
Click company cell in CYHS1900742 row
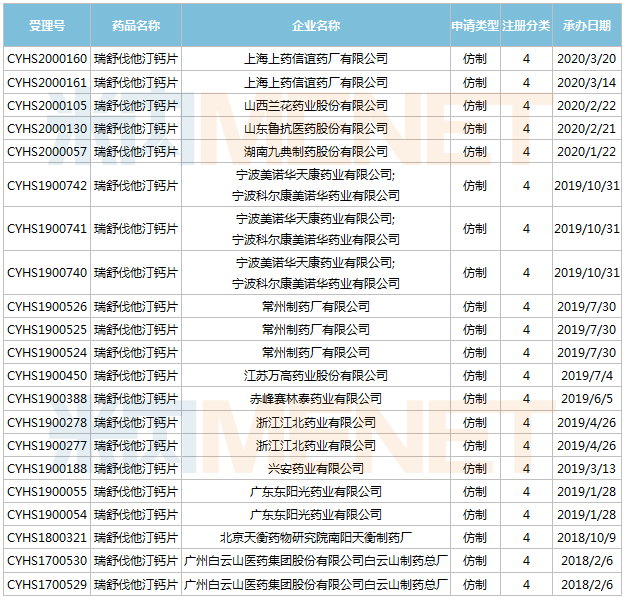tap(316, 185)
